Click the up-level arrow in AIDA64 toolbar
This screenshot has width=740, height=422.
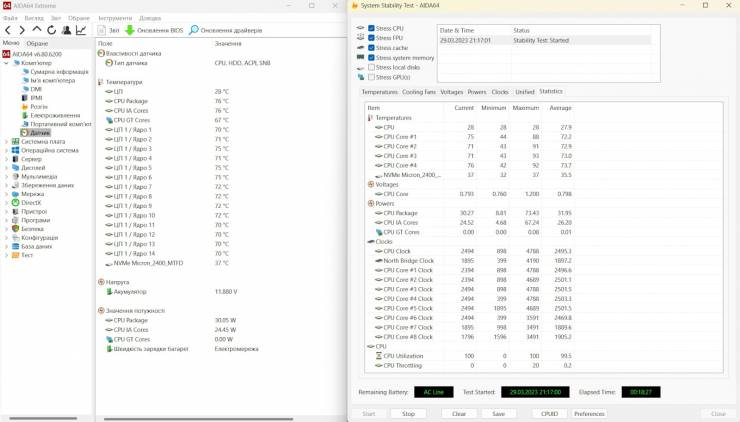(x=36, y=30)
